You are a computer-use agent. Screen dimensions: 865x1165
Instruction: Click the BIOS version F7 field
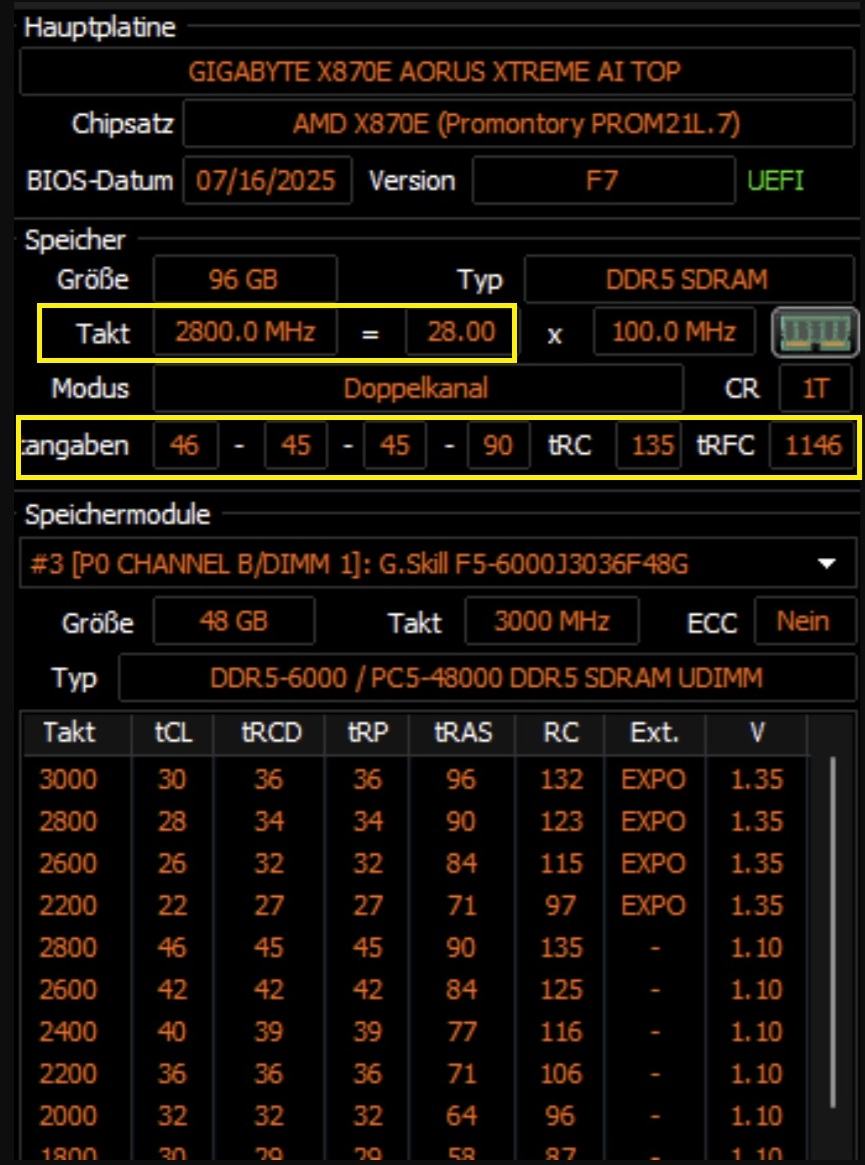pyautogui.click(x=603, y=181)
